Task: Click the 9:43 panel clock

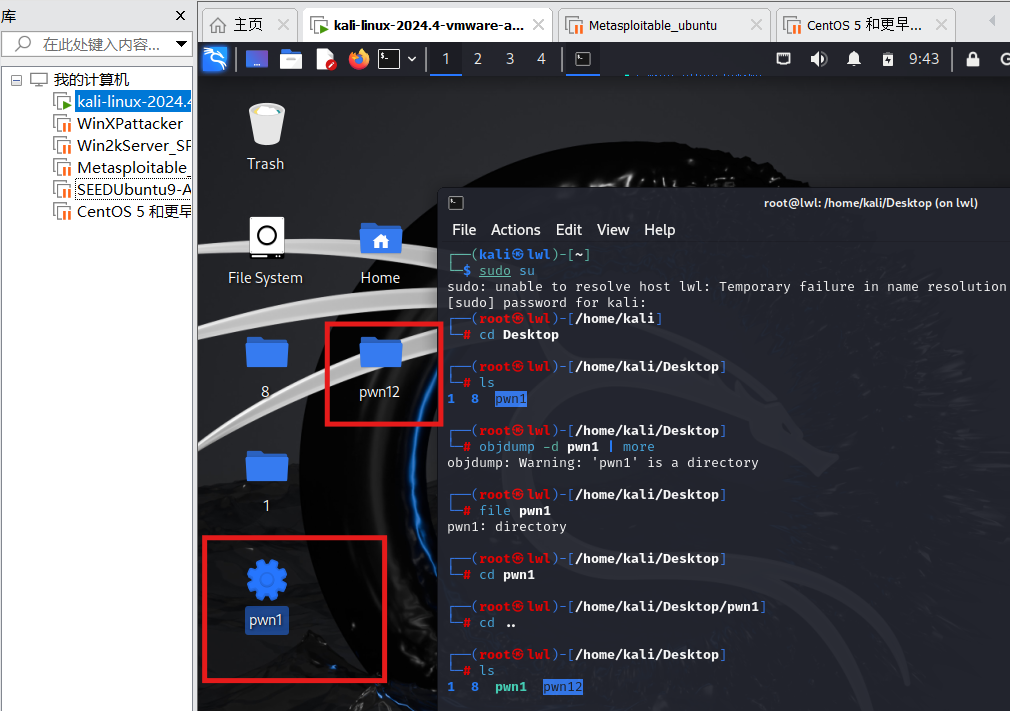Action: click(x=924, y=59)
